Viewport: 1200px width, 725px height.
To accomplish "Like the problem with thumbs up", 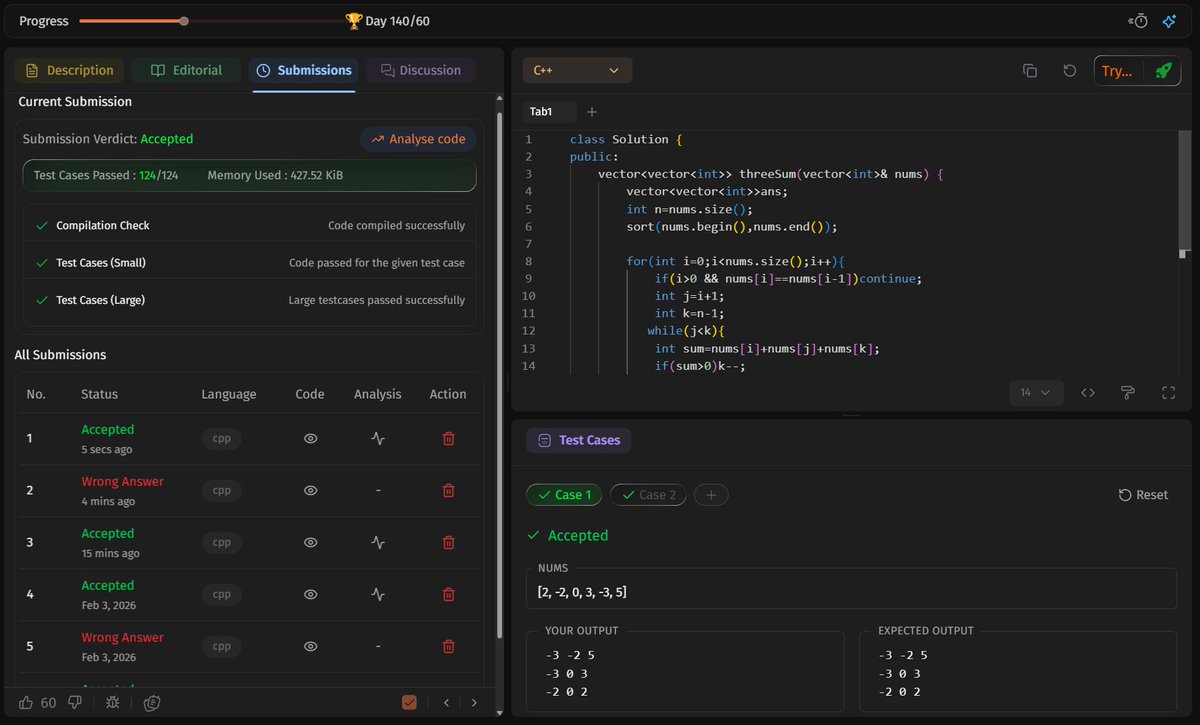I will click(x=25, y=702).
